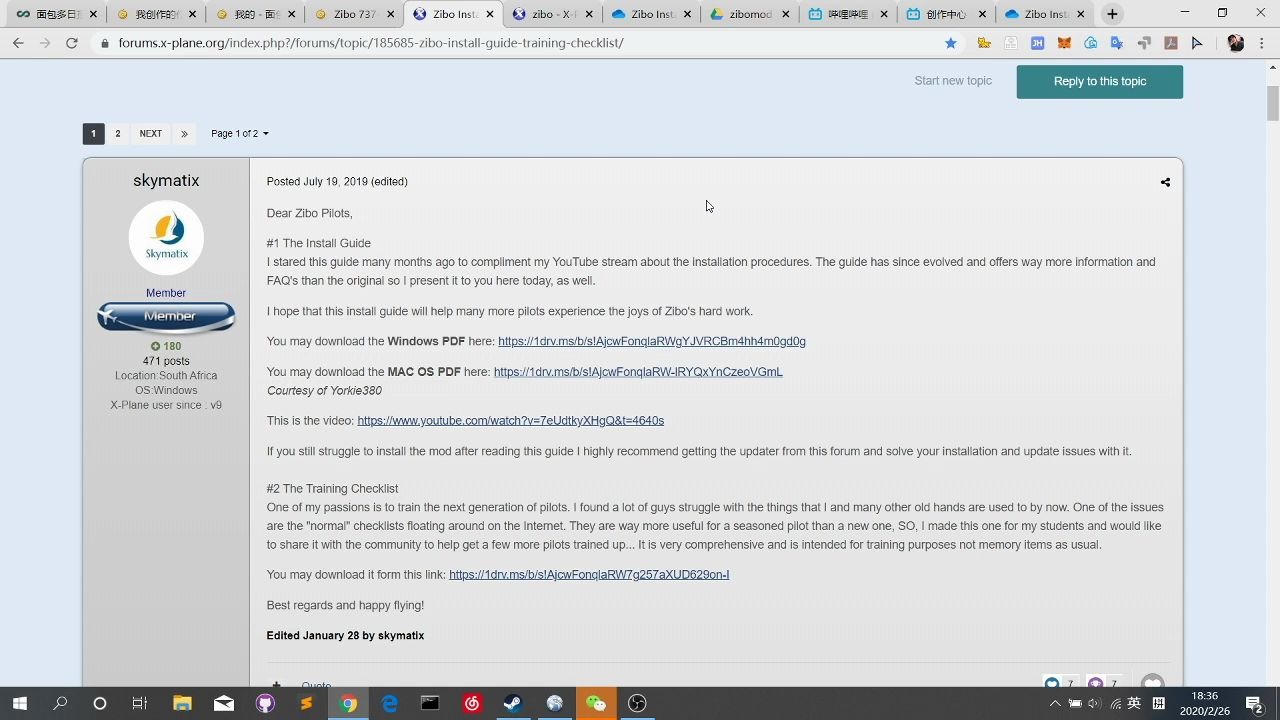Click the browser back arrow
This screenshot has width=1280, height=720.
18,43
